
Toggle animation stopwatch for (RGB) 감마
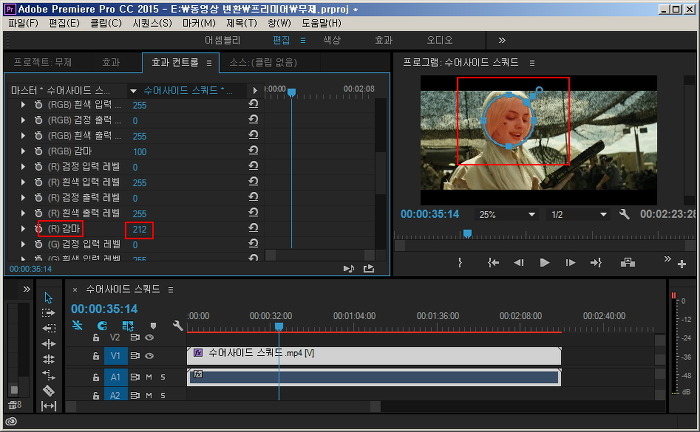38,151
